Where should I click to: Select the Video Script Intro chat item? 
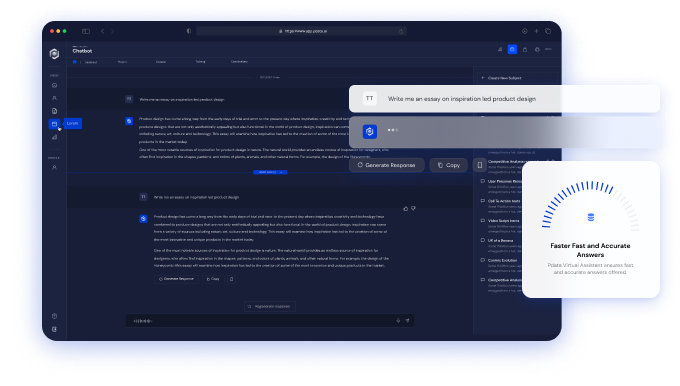[x=503, y=221]
